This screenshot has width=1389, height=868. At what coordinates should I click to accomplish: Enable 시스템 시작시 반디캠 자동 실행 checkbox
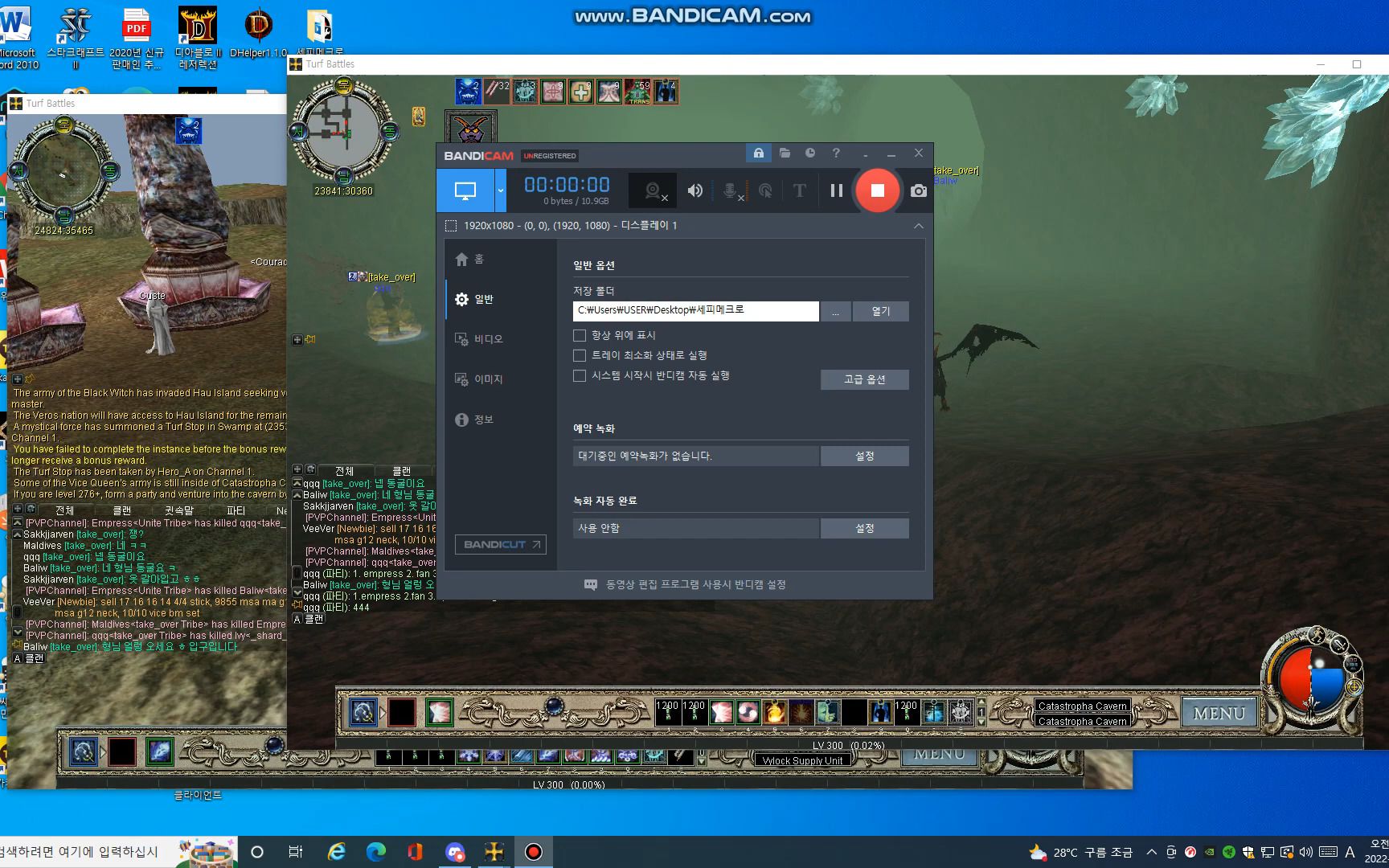pyautogui.click(x=580, y=375)
